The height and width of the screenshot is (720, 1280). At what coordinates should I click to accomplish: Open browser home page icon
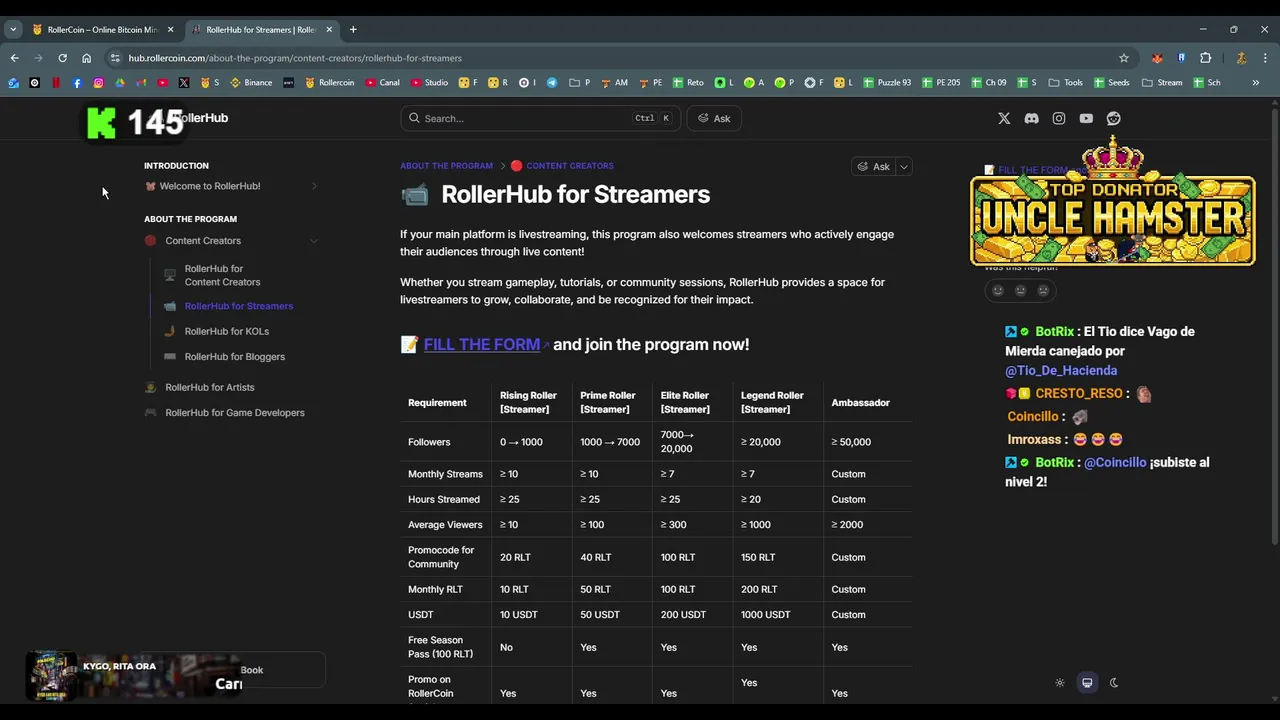(87, 58)
